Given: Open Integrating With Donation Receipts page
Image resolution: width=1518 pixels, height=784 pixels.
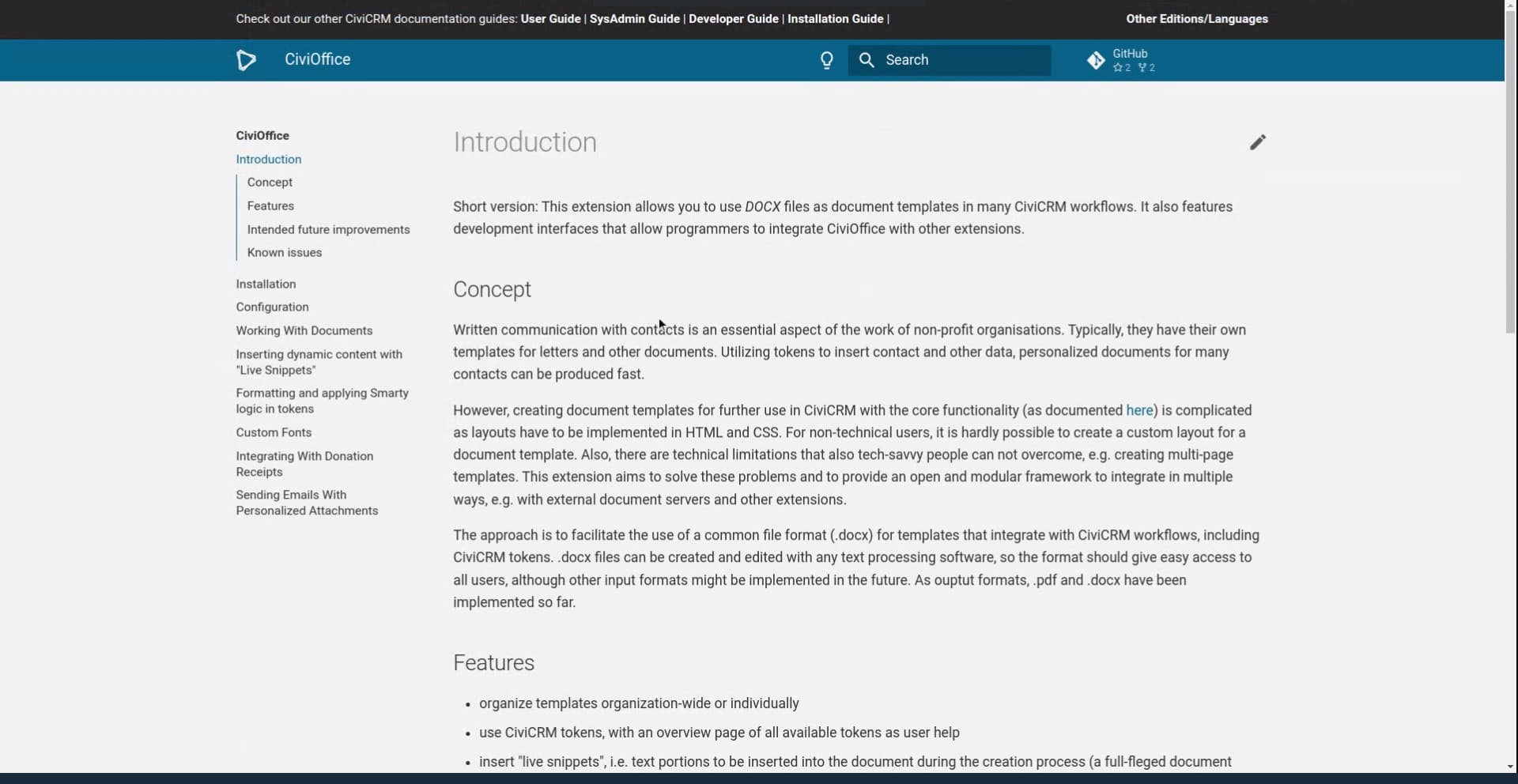Looking at the screenshot, I should click(x=304, y=464).
